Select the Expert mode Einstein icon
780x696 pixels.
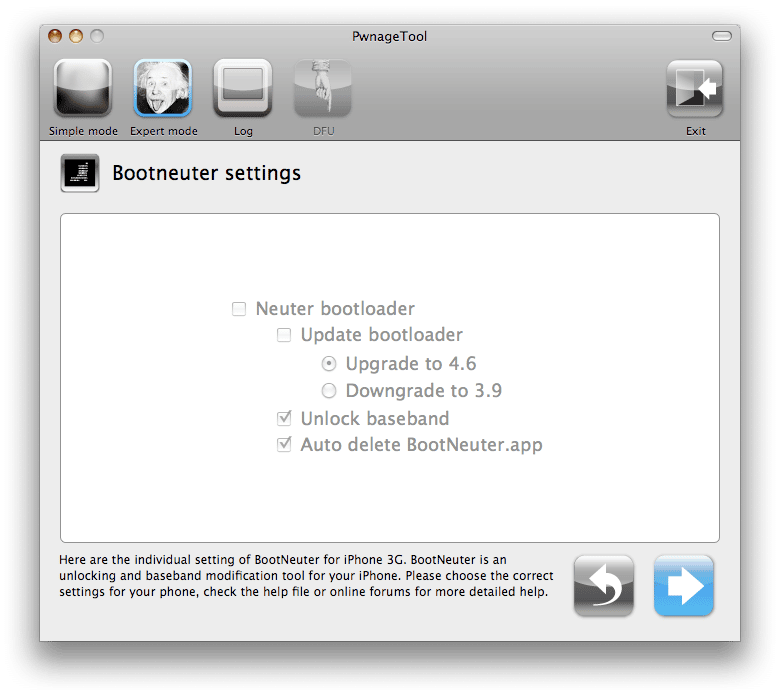coord(163,88)
